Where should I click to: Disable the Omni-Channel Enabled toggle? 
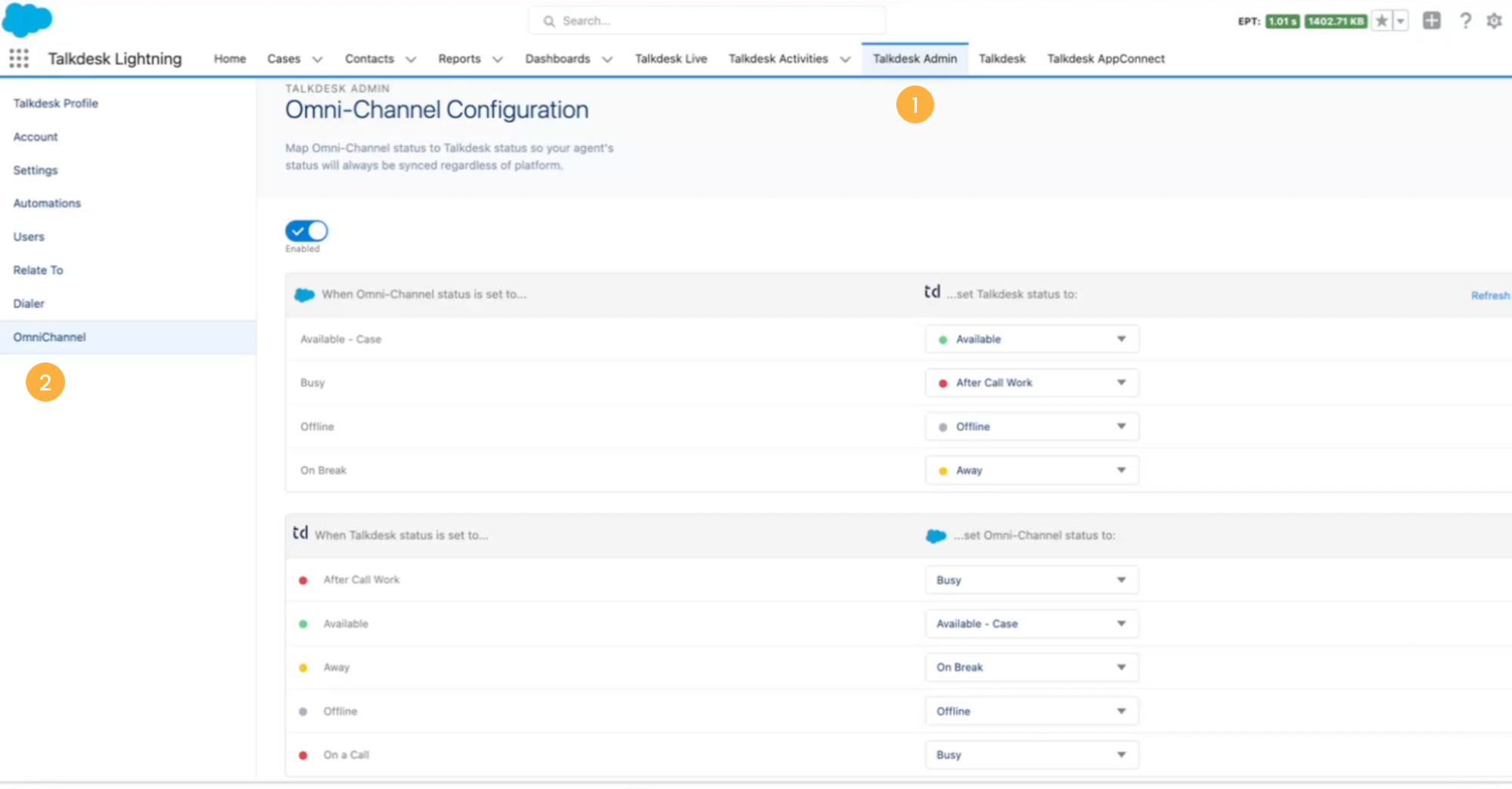pyautogui.click(x=306, y=231)
